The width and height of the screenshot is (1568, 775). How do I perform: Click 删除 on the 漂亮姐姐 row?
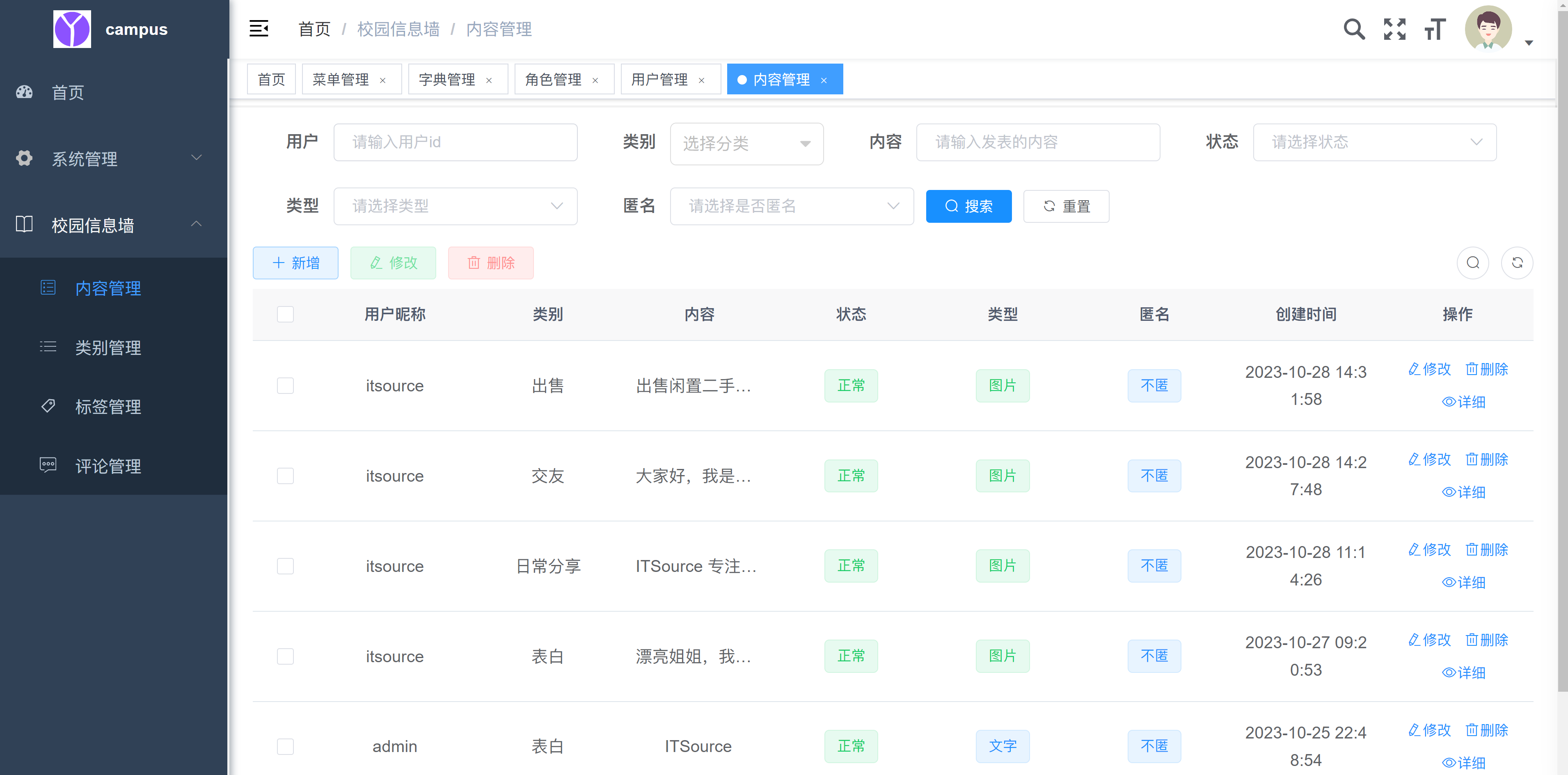1486,640
